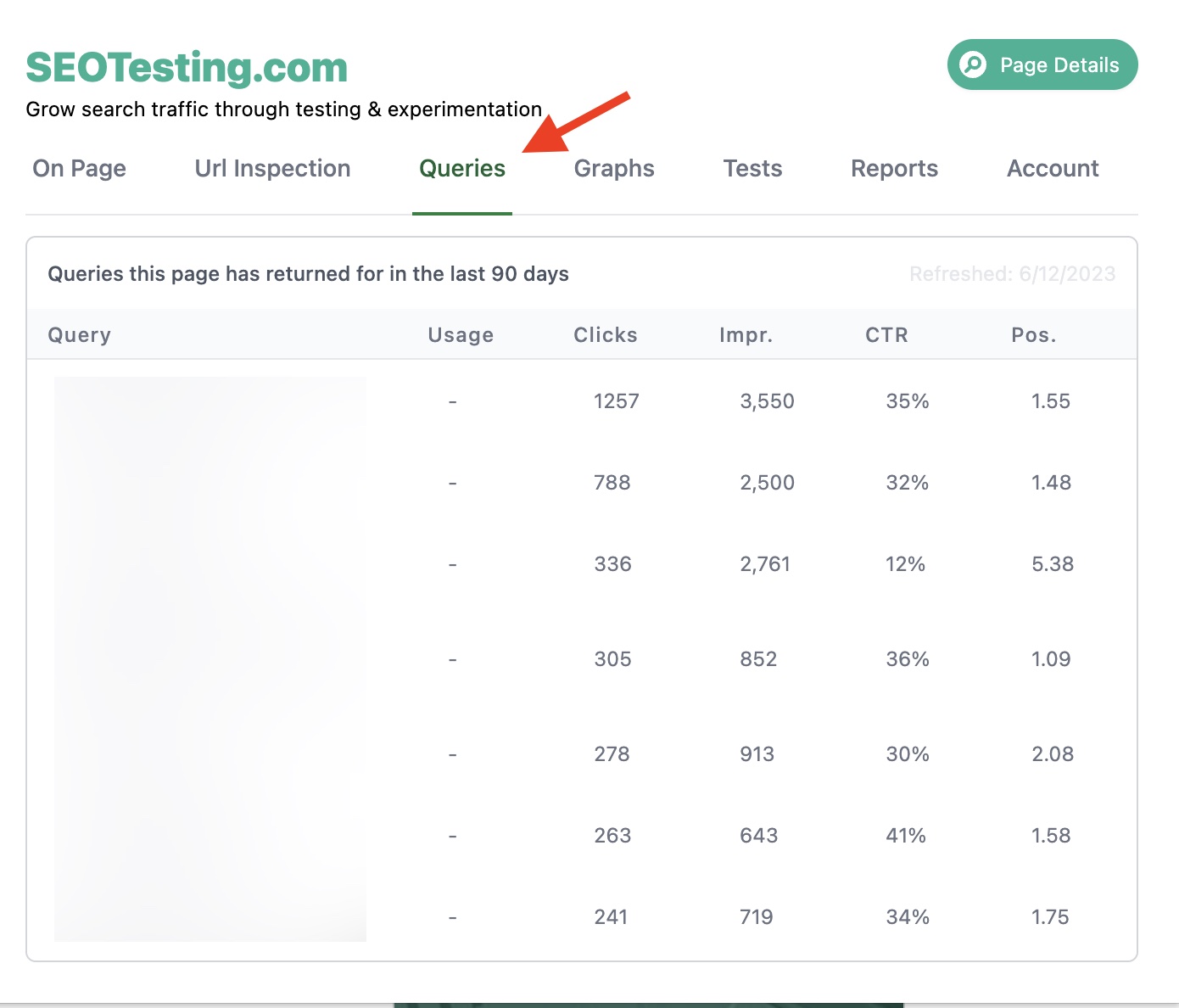Click the 1.75 position value
The width and height of the screenshot is (1179, 1008).
(x=1050, y=917)
